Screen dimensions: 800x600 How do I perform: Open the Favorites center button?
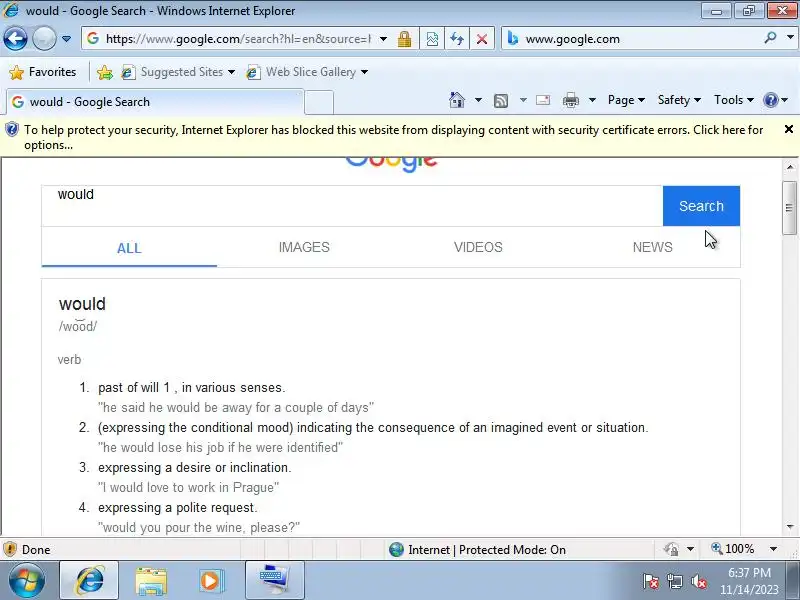coord(43,72)
